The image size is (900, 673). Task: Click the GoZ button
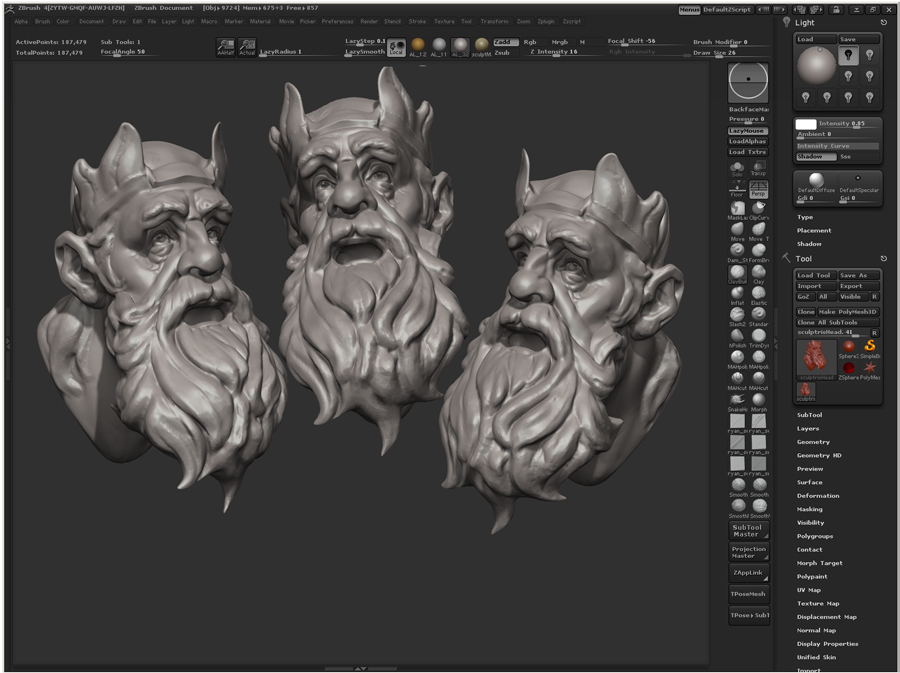pyautogui.click(x=804, y=297)
